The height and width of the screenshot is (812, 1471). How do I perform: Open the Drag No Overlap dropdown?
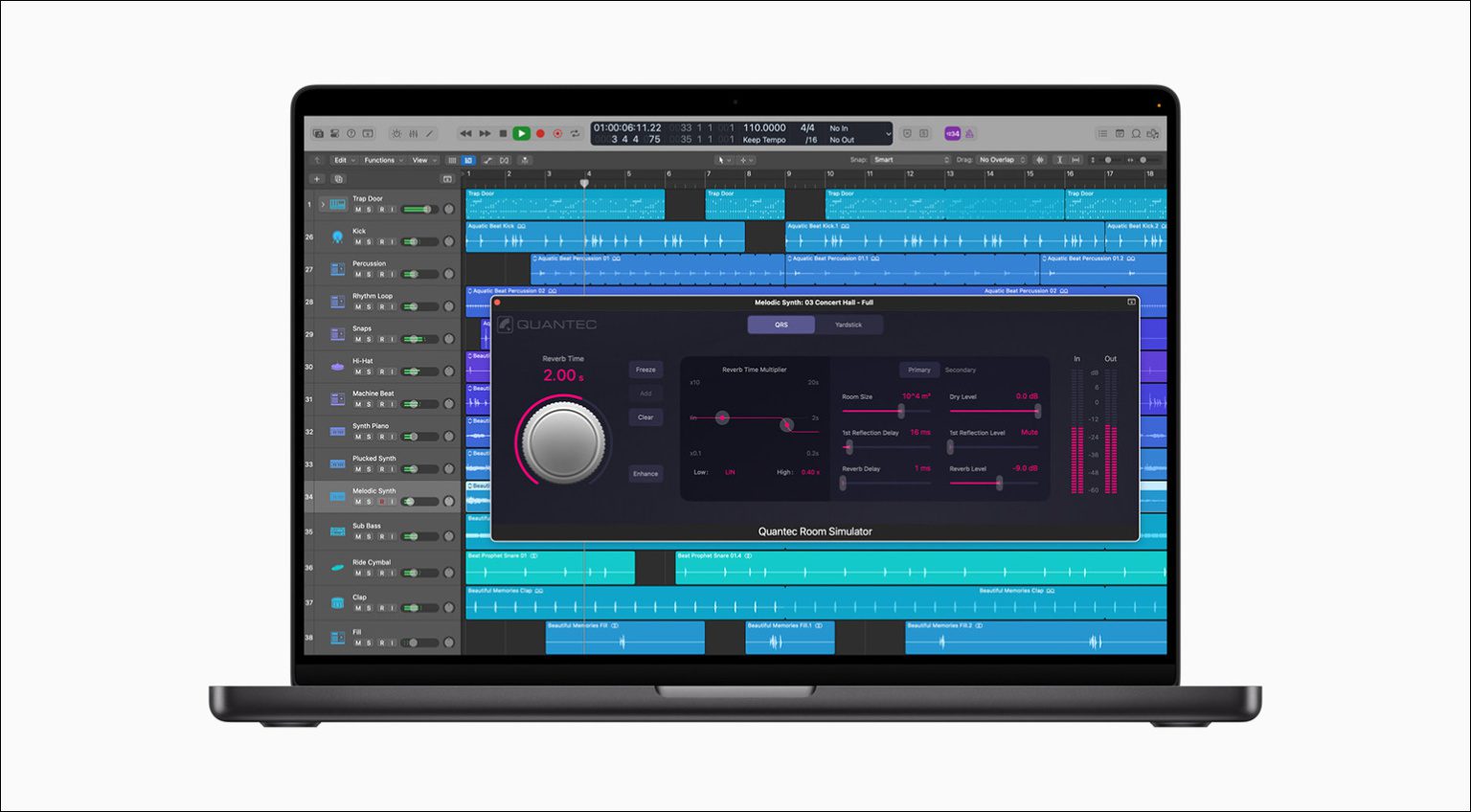[x=1001, y=160]
